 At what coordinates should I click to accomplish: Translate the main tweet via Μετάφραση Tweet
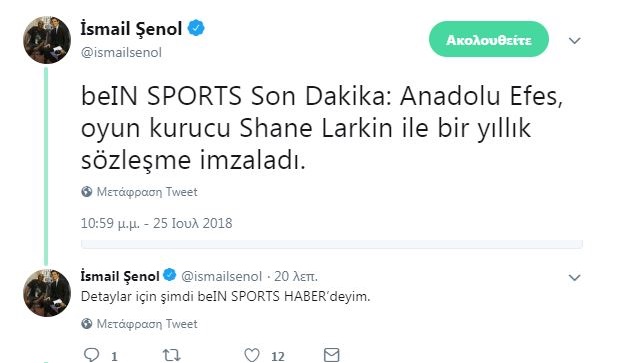point(147,192)
